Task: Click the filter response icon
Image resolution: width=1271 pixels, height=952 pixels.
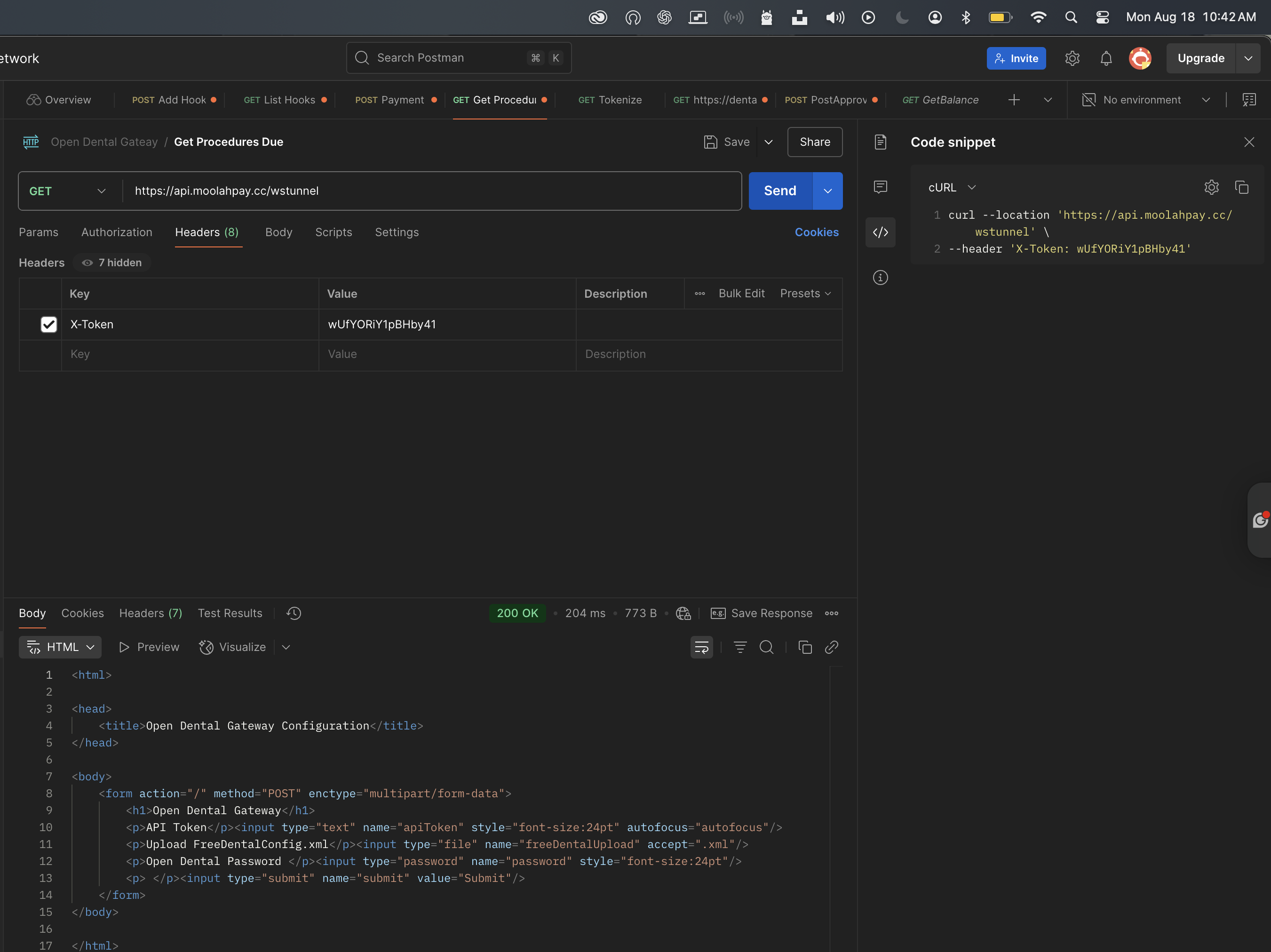Action: pyautogui.click(x=740, y=647)
